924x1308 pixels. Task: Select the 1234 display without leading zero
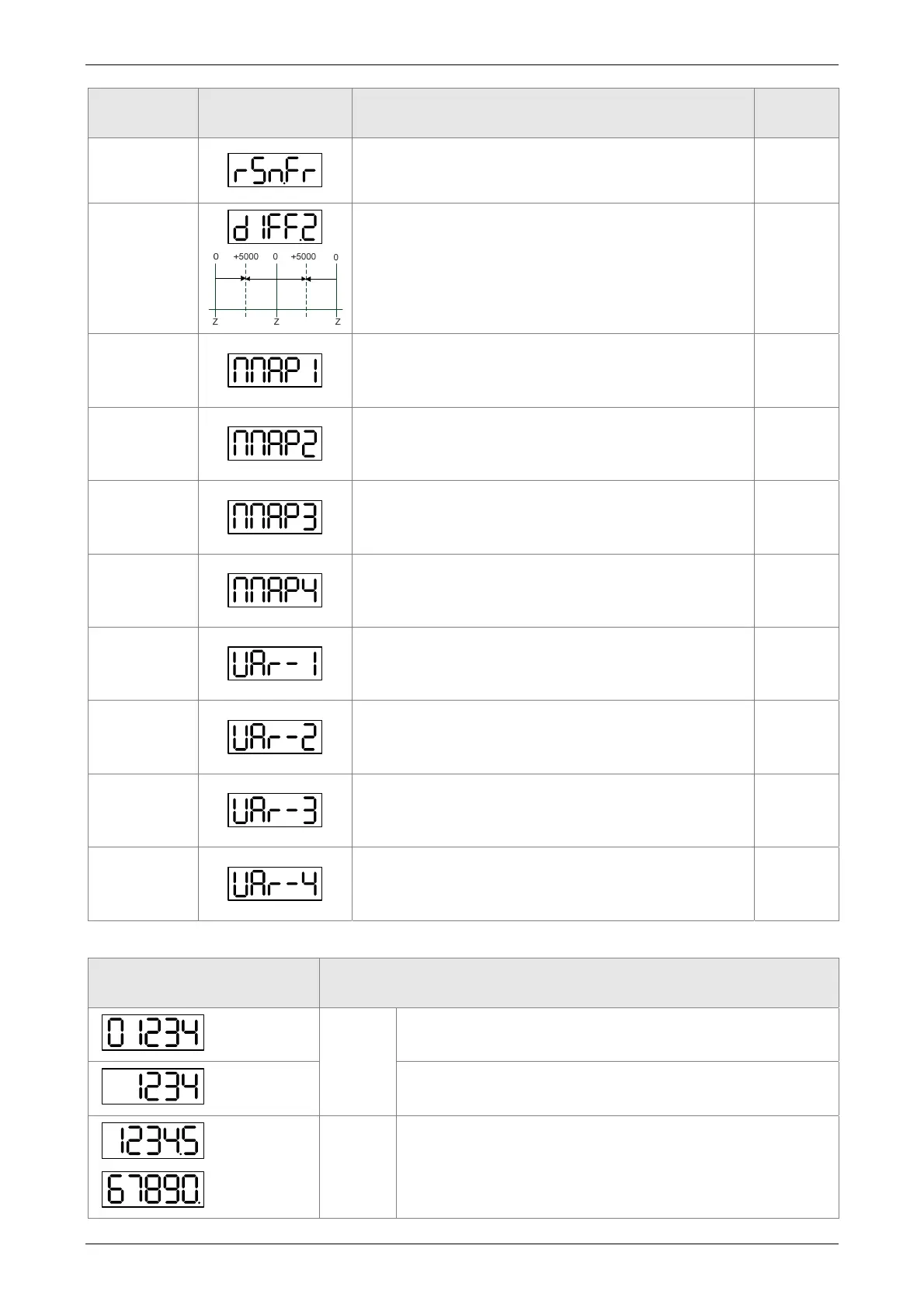pos(153,1087)
